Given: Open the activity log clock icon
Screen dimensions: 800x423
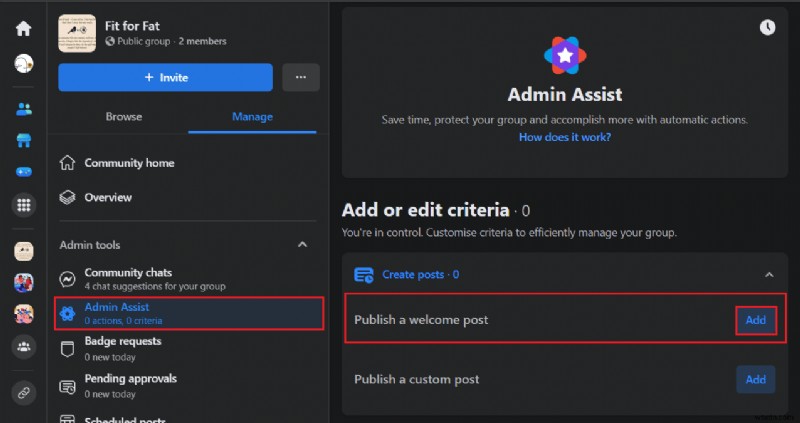Looking at the screenshot, I should [x=767, y=27].
